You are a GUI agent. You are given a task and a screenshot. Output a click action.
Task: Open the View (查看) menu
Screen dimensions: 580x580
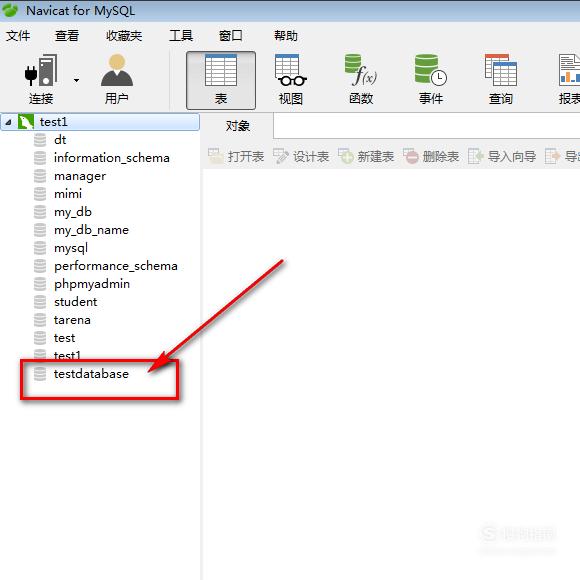[x=67, y=36]
